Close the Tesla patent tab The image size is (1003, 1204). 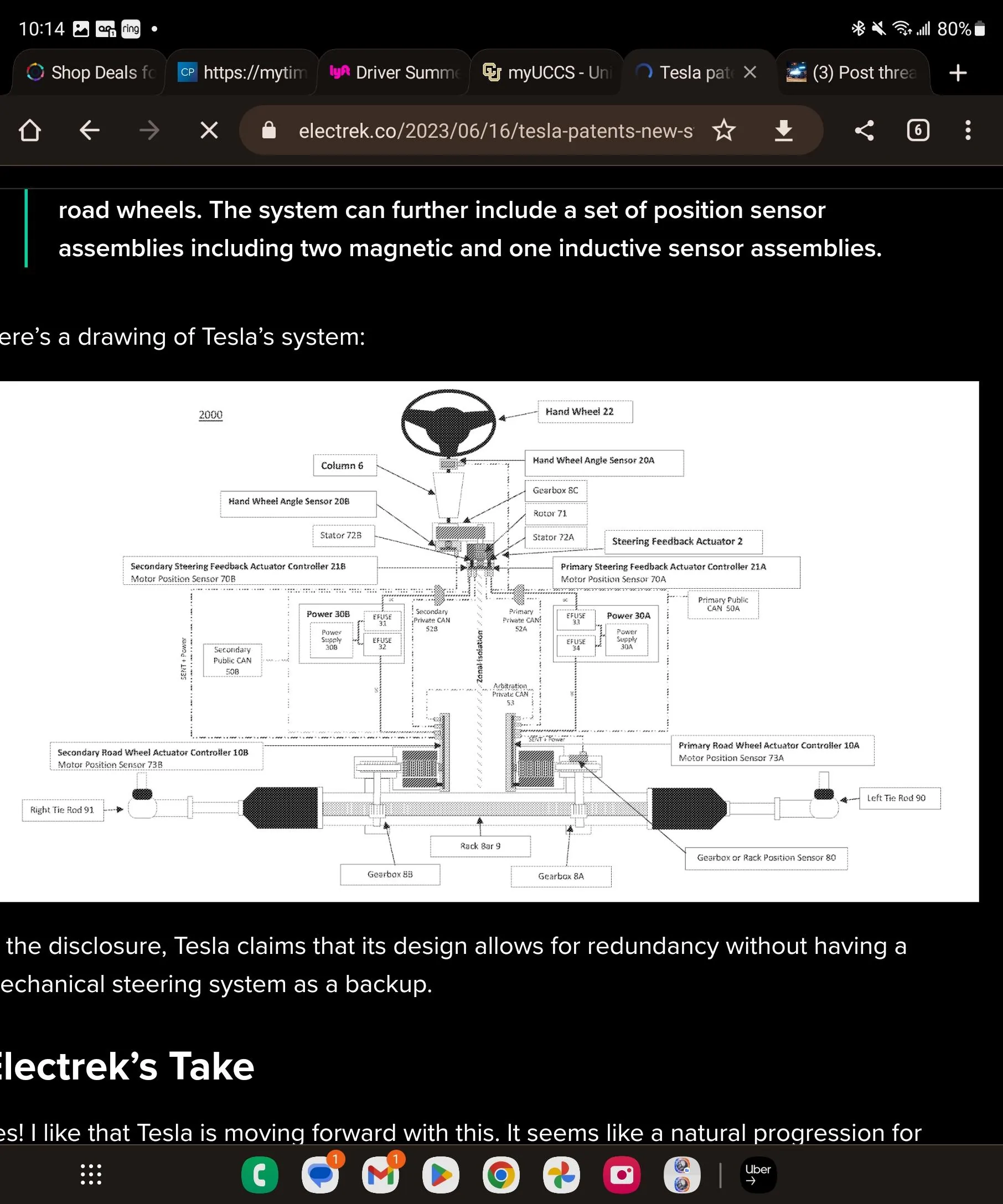750,72
